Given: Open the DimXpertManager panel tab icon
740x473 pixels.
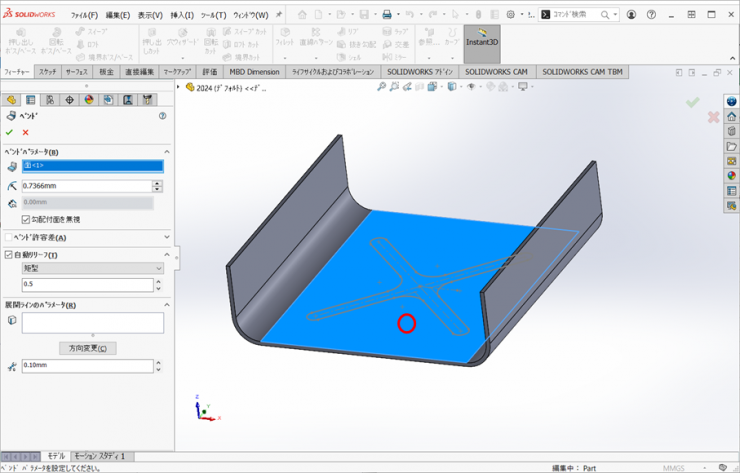Looking at the screenshot, I should [69, 100].
